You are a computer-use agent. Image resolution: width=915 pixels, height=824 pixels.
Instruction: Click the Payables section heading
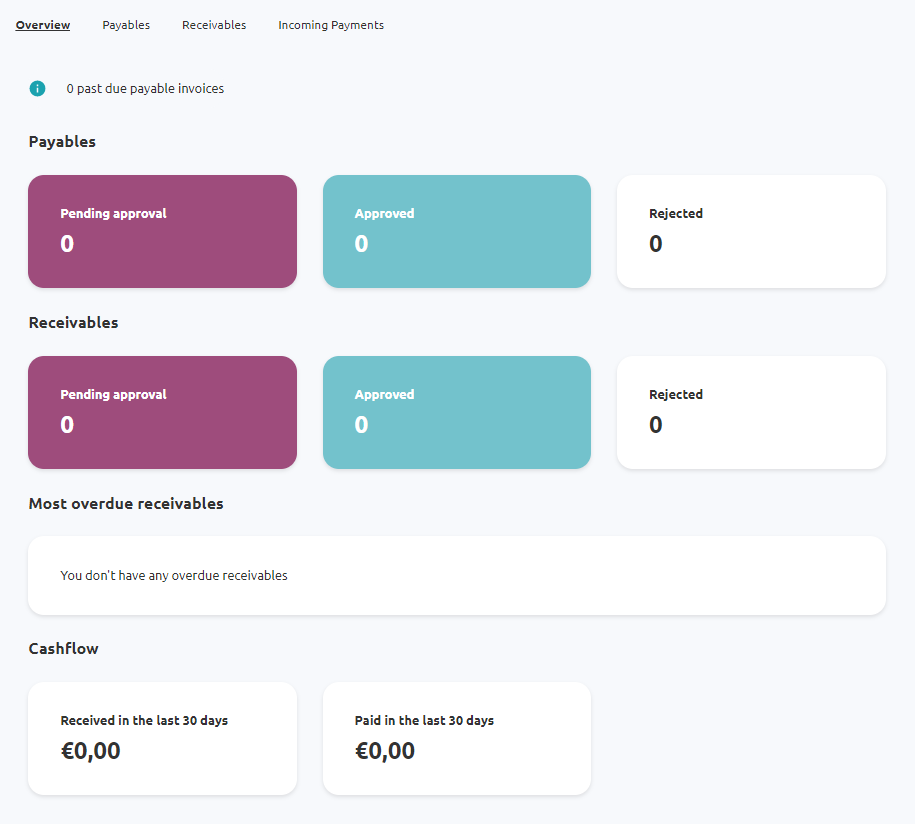point(62,142)
